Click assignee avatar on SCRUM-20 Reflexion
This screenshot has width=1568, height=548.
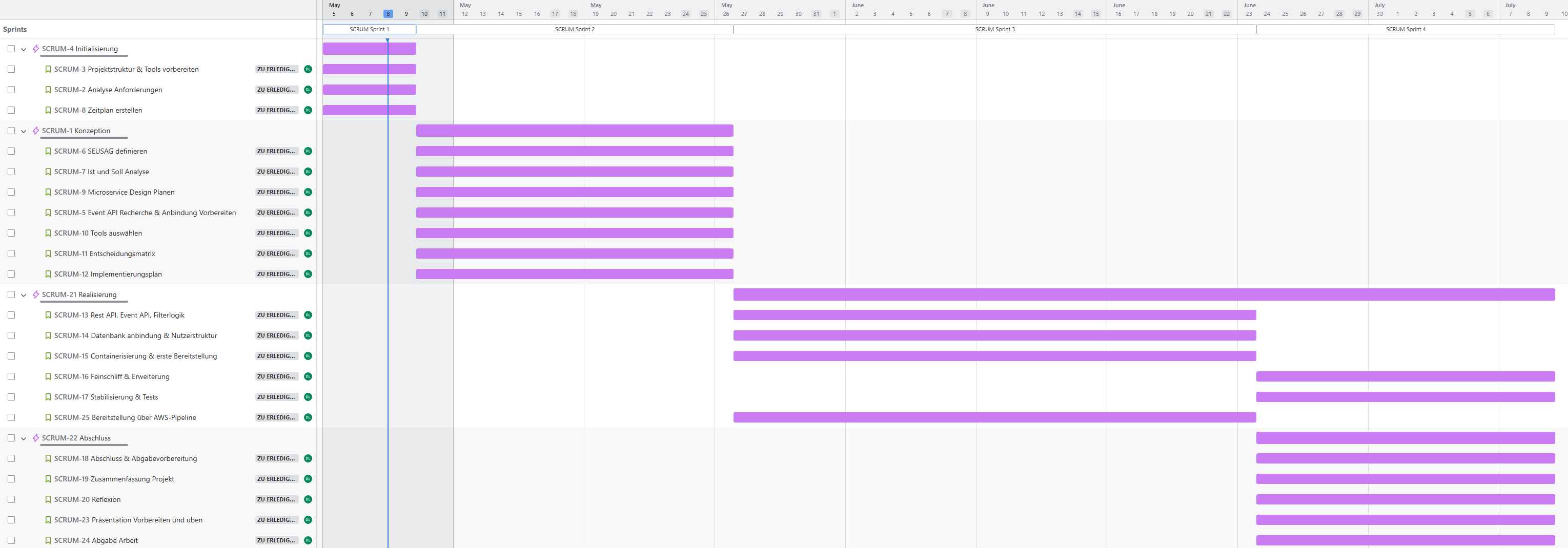pos(308,499)
